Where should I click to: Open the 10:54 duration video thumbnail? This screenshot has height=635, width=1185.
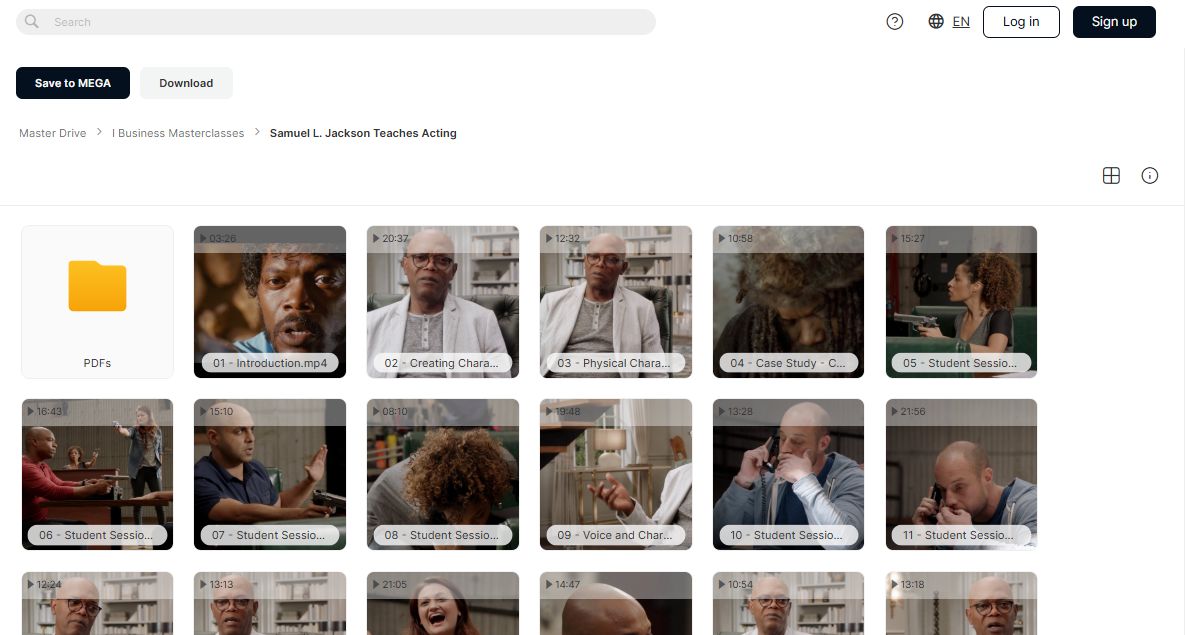788,603
